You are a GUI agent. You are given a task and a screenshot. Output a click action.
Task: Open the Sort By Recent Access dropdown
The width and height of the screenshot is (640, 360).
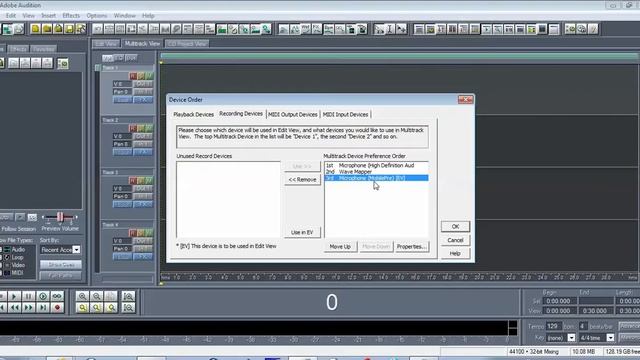76,250
